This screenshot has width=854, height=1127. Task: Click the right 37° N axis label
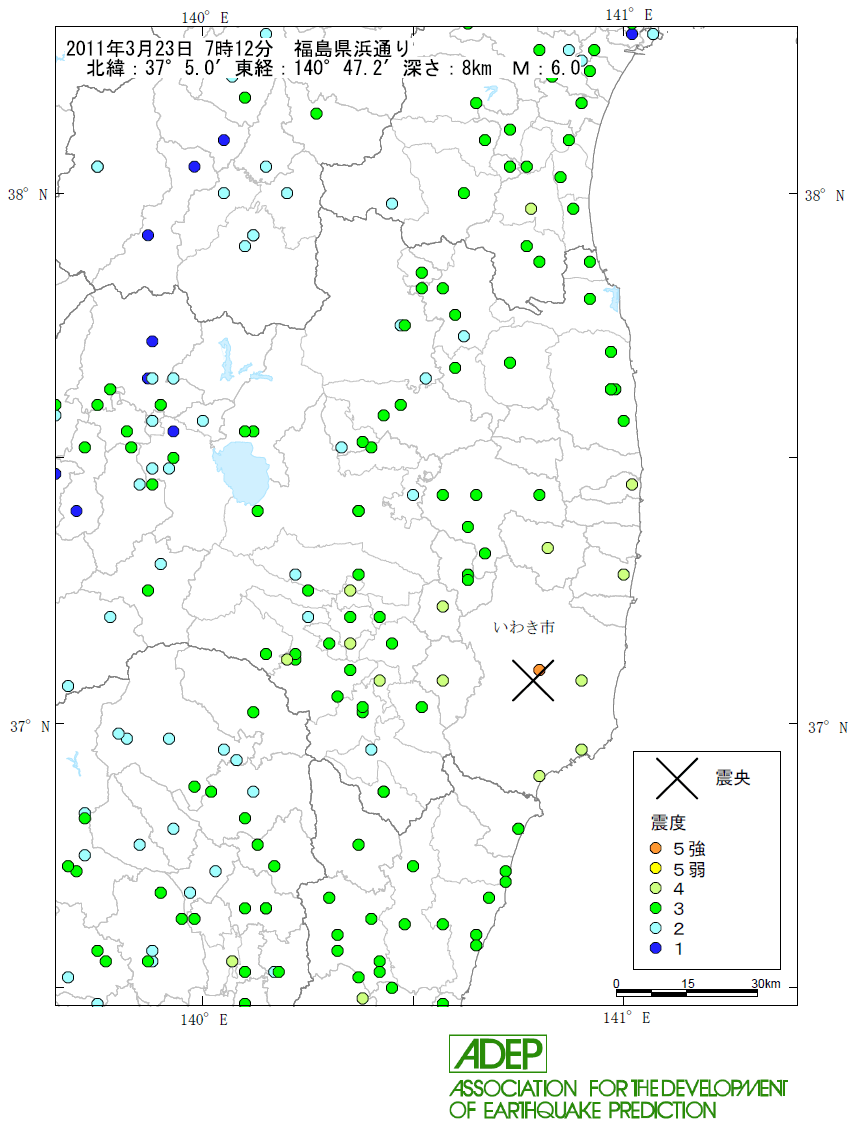[x=827, y=727]
